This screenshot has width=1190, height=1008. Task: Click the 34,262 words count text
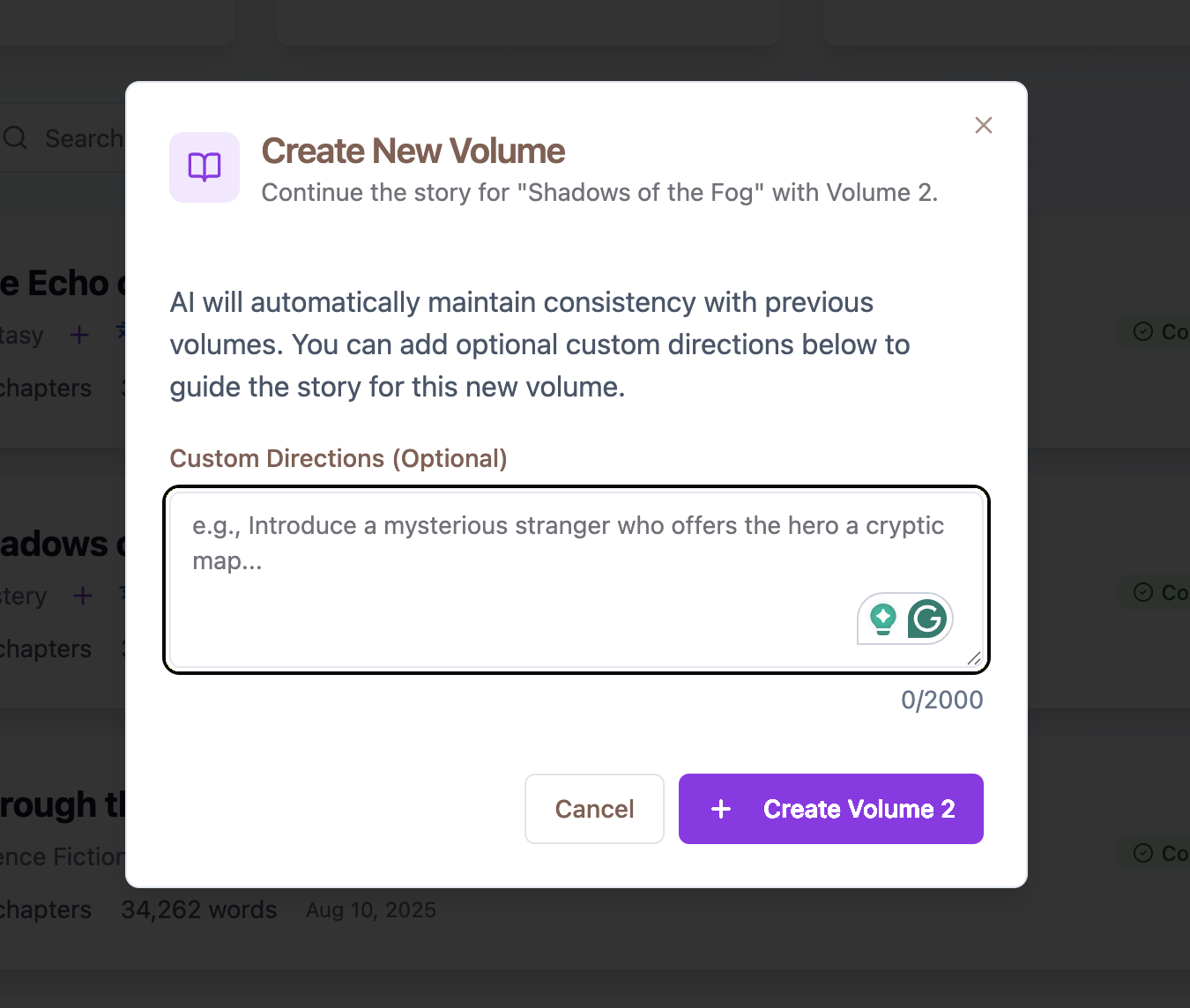pyautogui.click(x=199, y=909)
